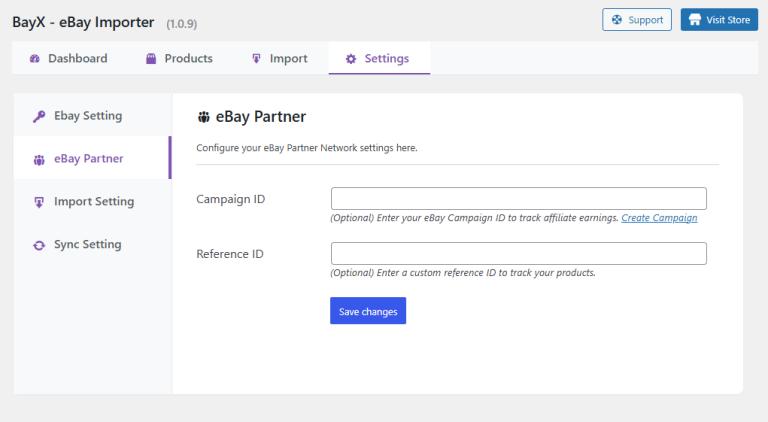The image size is (768, 422).
Task: Click the Visit Store button
Action: coord(719,20)
